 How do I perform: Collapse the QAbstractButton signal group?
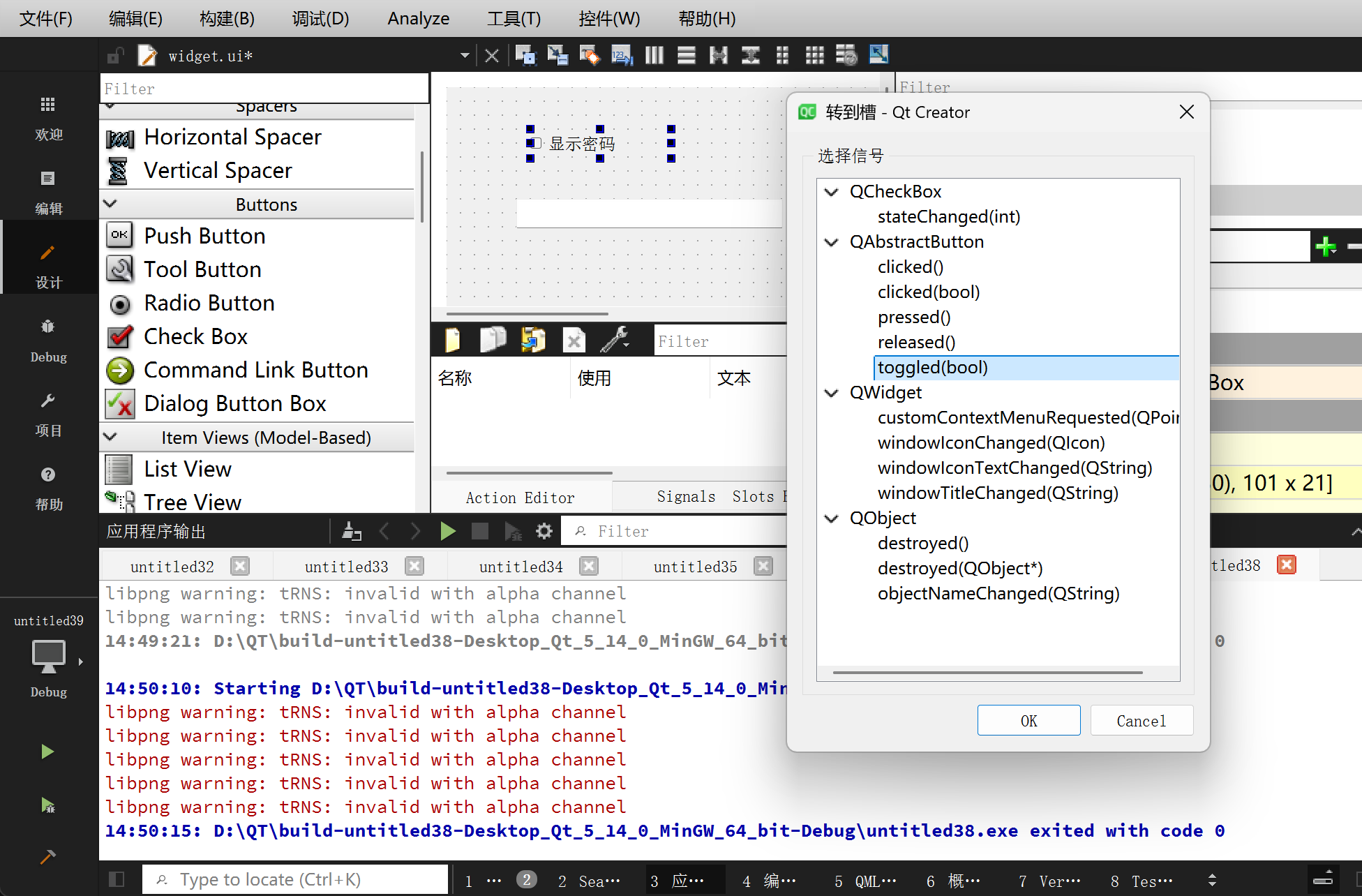coord(831,242)
